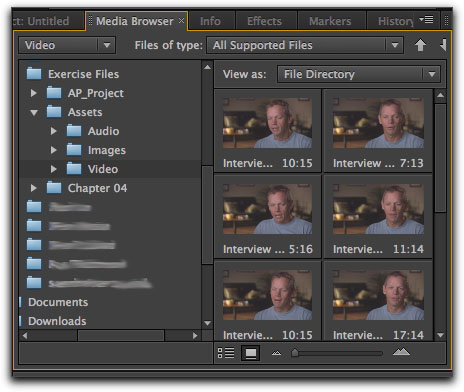The image size is (464, 392).
Task: Select the Interview clip with duration 7:13
Action: point(378,131)
